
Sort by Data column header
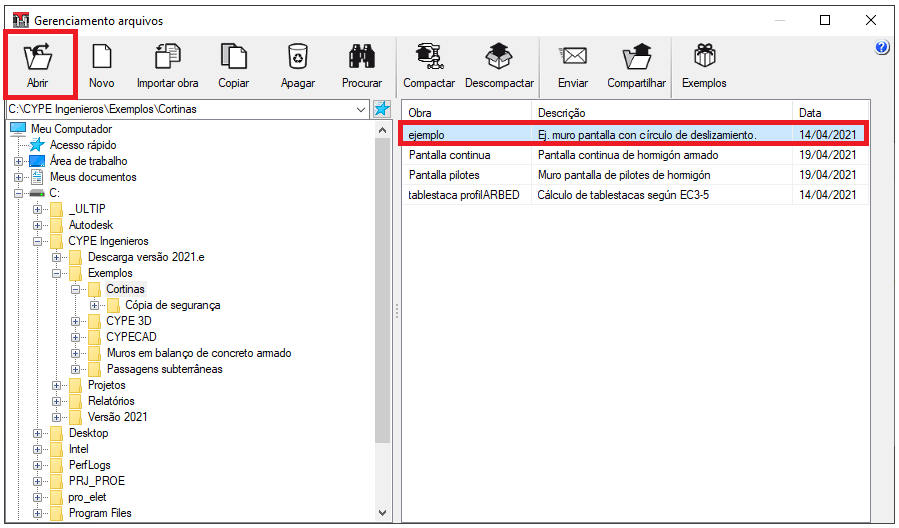830,113
